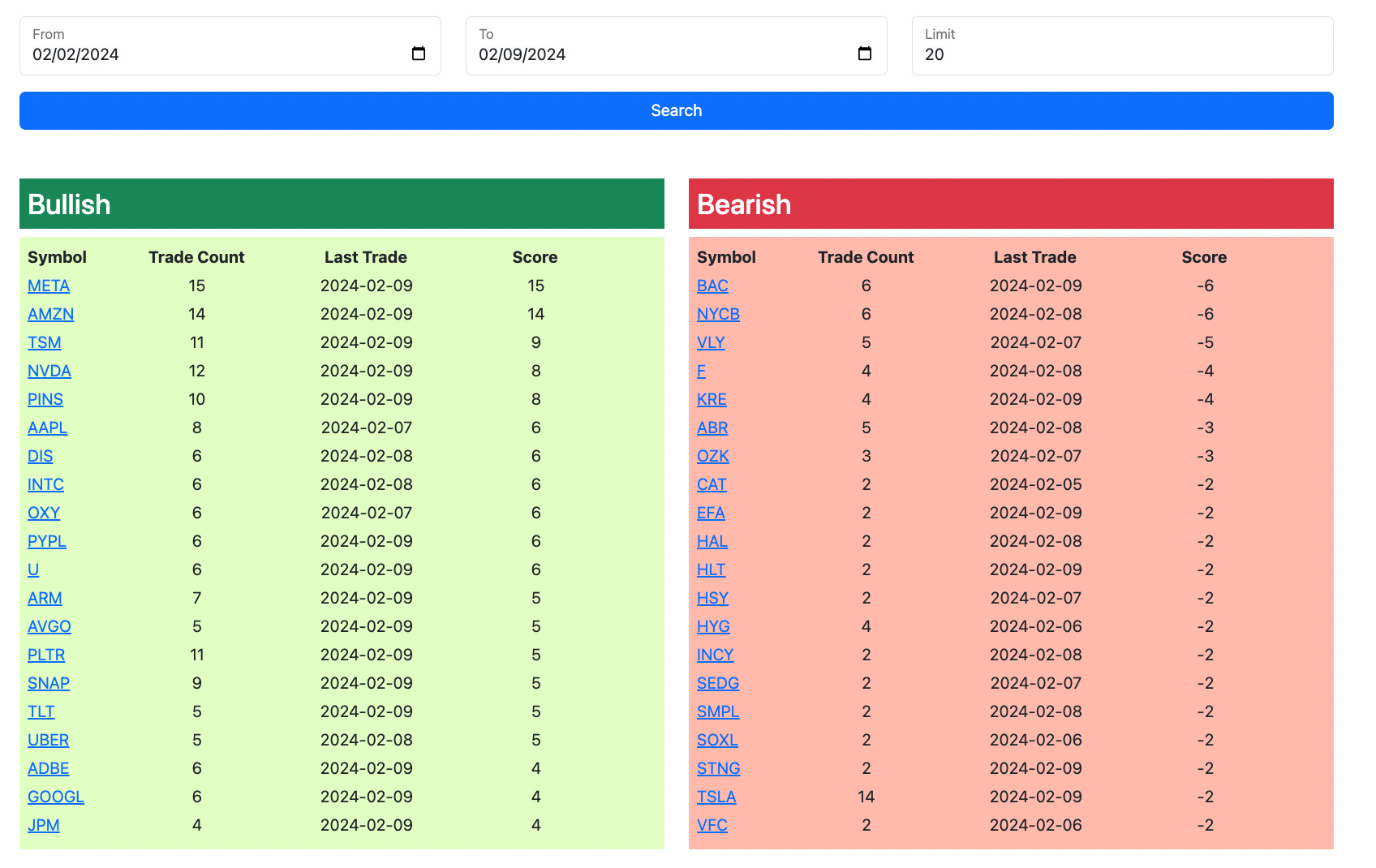The height and width of the screenshot is (868, 1376).
Task: Select META score value 15
Action: click(535, 286)
